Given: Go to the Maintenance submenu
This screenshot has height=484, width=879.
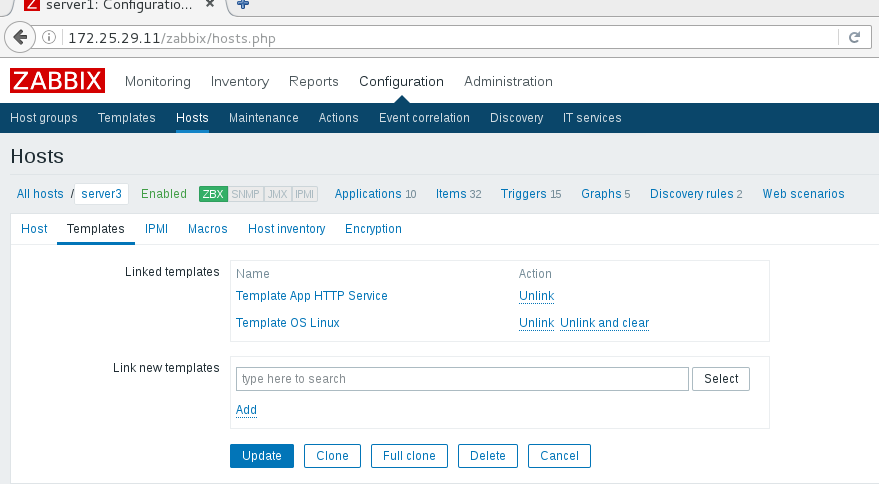Looking at the screenshot, I should pos(263,118).
